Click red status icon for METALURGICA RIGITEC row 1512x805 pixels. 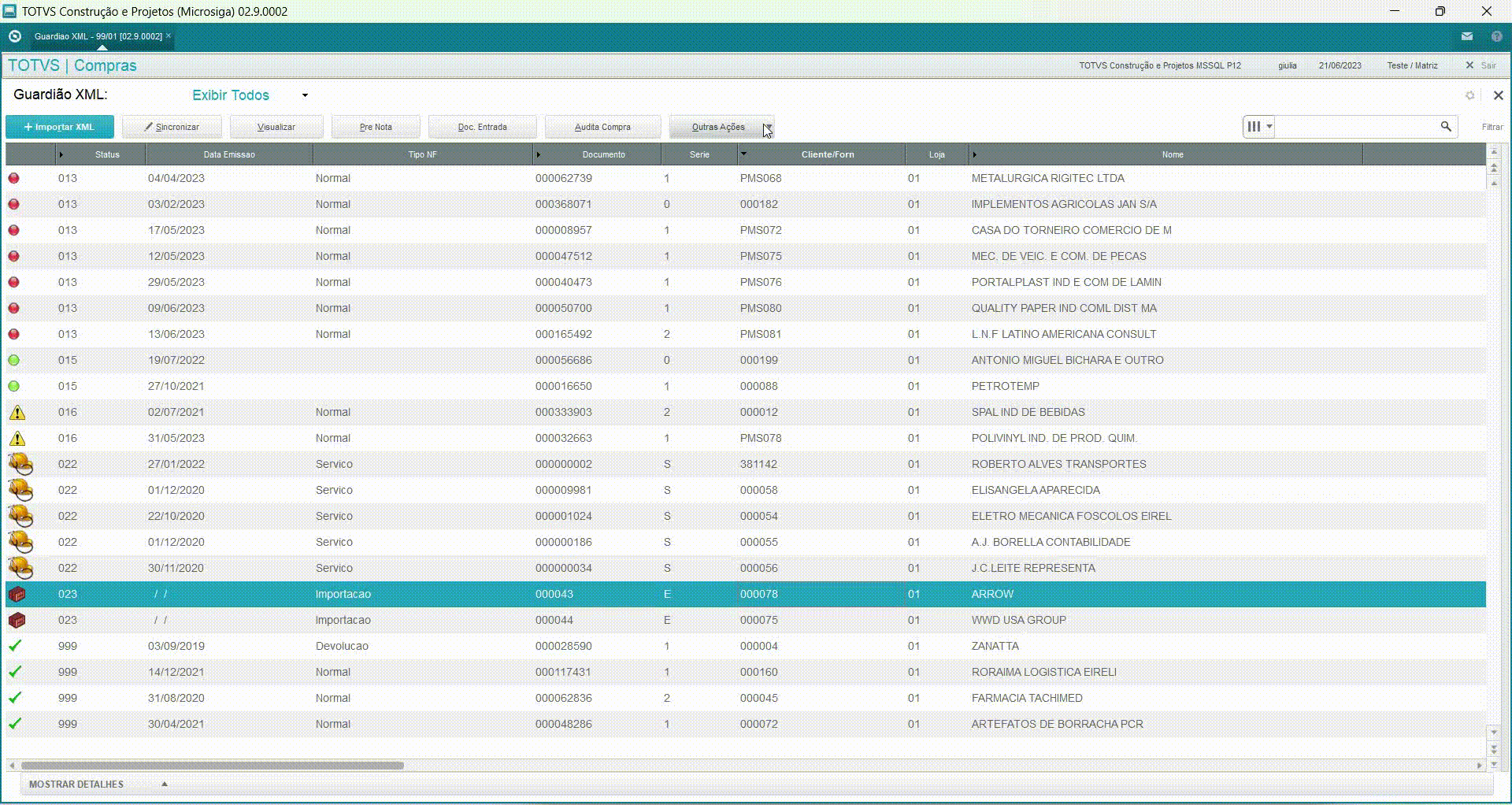coord(13,178)
